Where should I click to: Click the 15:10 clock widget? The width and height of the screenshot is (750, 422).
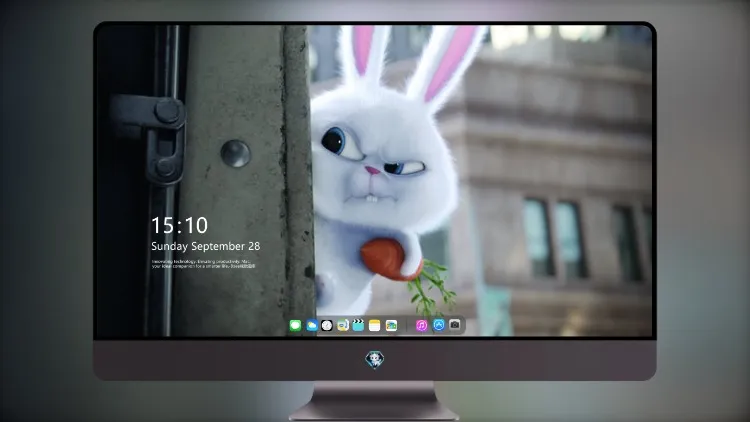click(x=179, y=225)
